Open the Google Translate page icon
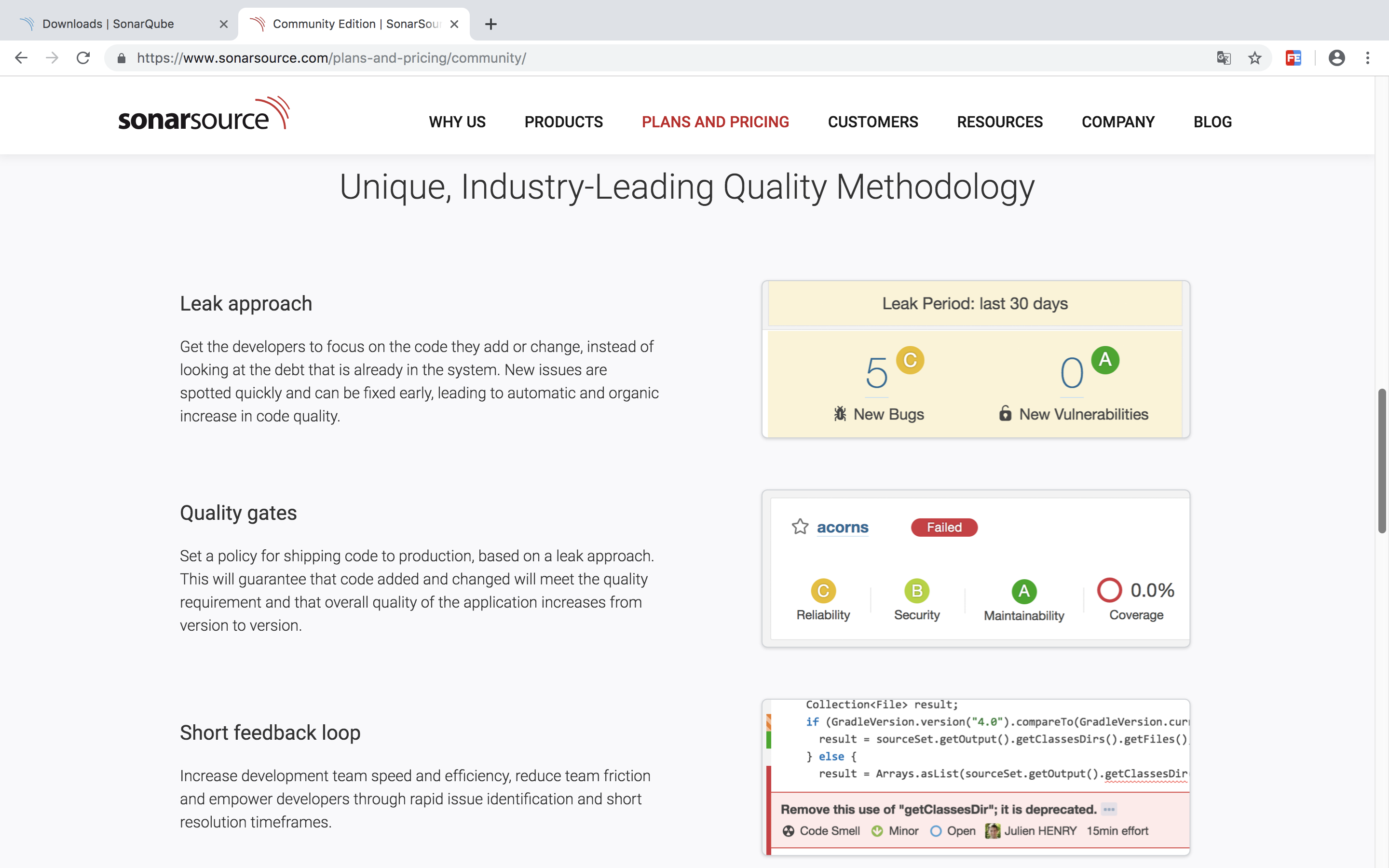1389x868 pixels. click(x=1224, y=58)
